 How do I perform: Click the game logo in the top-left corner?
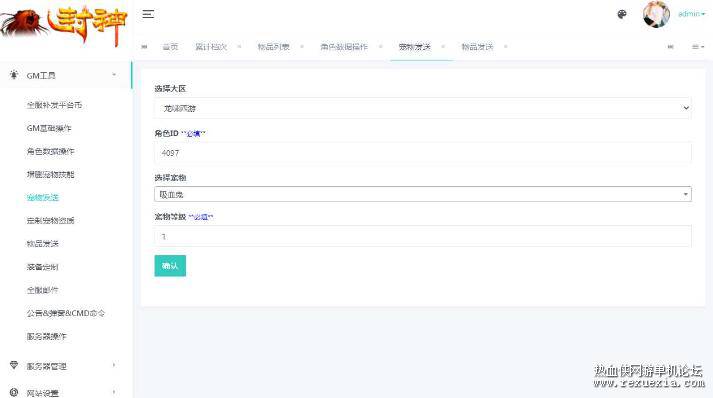pos(64,25)
